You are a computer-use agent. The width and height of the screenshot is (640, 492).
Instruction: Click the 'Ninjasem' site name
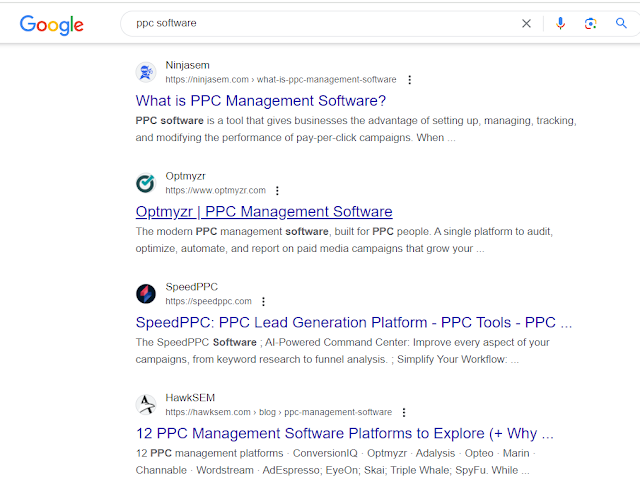pyautogui.click(x=187, y=65)
